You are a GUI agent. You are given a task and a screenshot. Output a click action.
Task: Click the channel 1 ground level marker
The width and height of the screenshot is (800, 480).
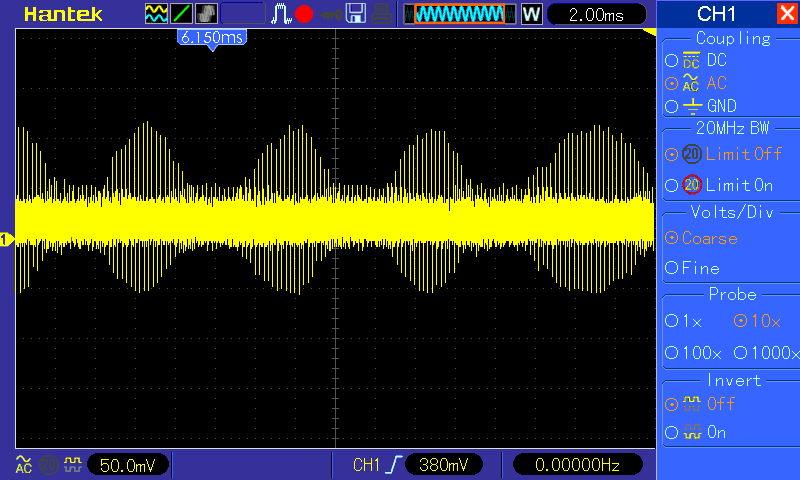7,239
